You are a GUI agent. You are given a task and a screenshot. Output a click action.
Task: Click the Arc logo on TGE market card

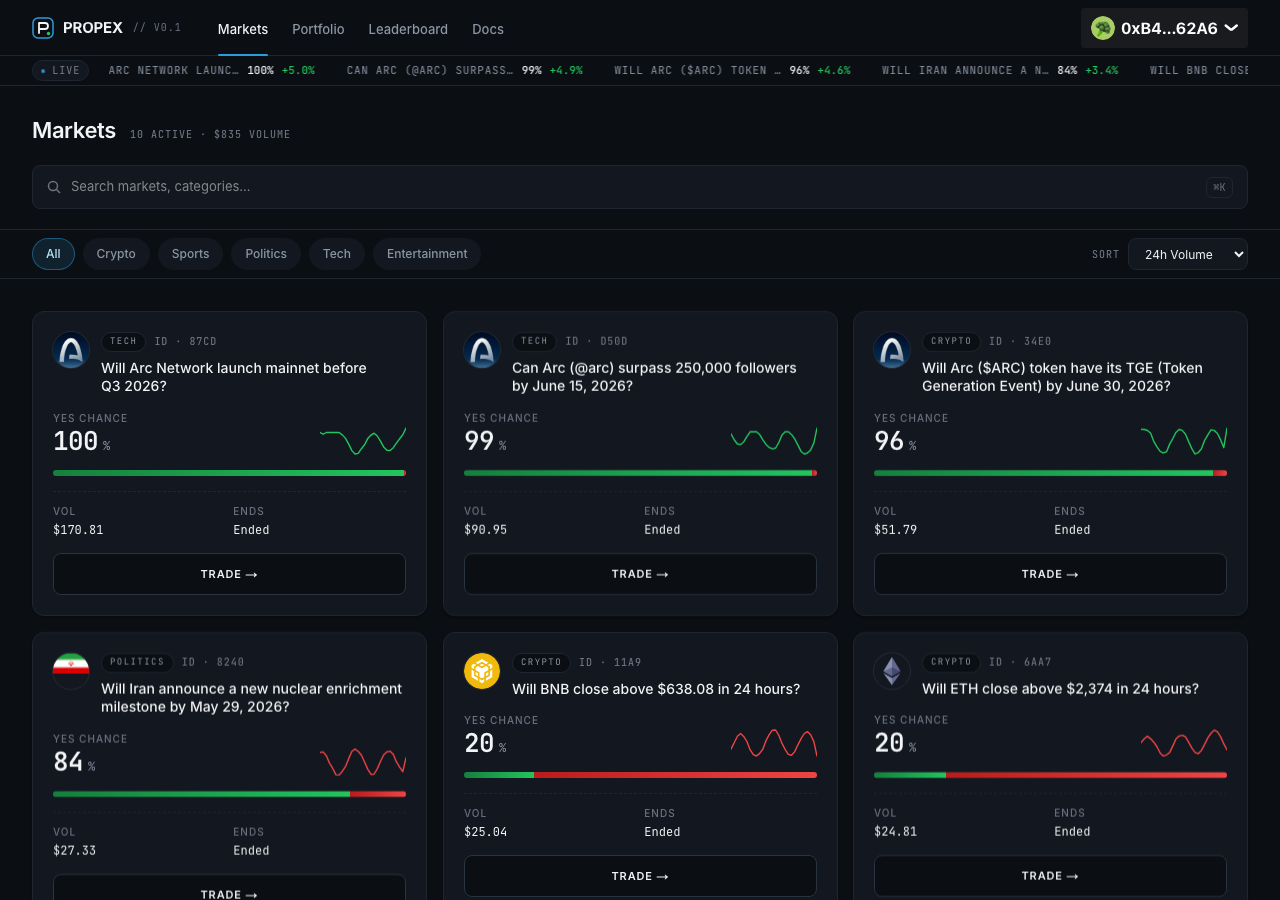pyautogui.click(x=892, y=350)
